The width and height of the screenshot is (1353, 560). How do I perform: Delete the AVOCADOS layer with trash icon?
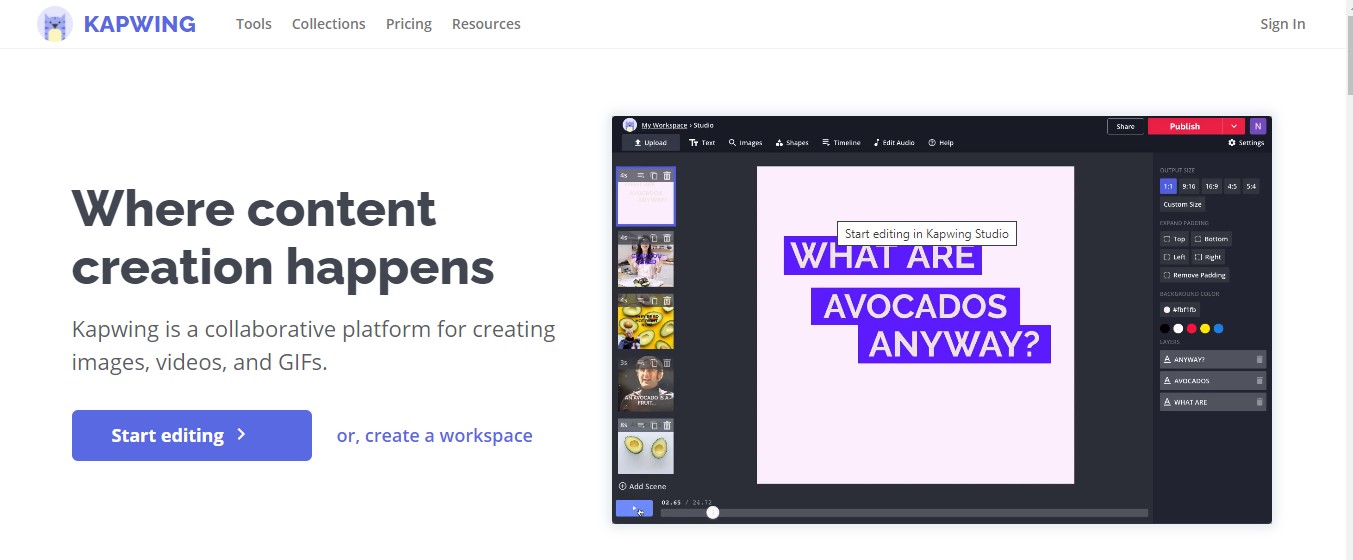point(1259,381)
